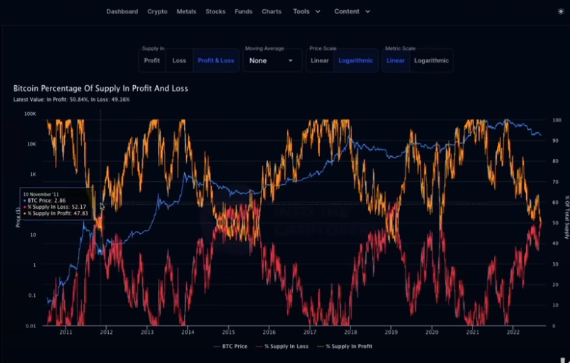Set Metric Scale to Logarithmic

(431, 60)
